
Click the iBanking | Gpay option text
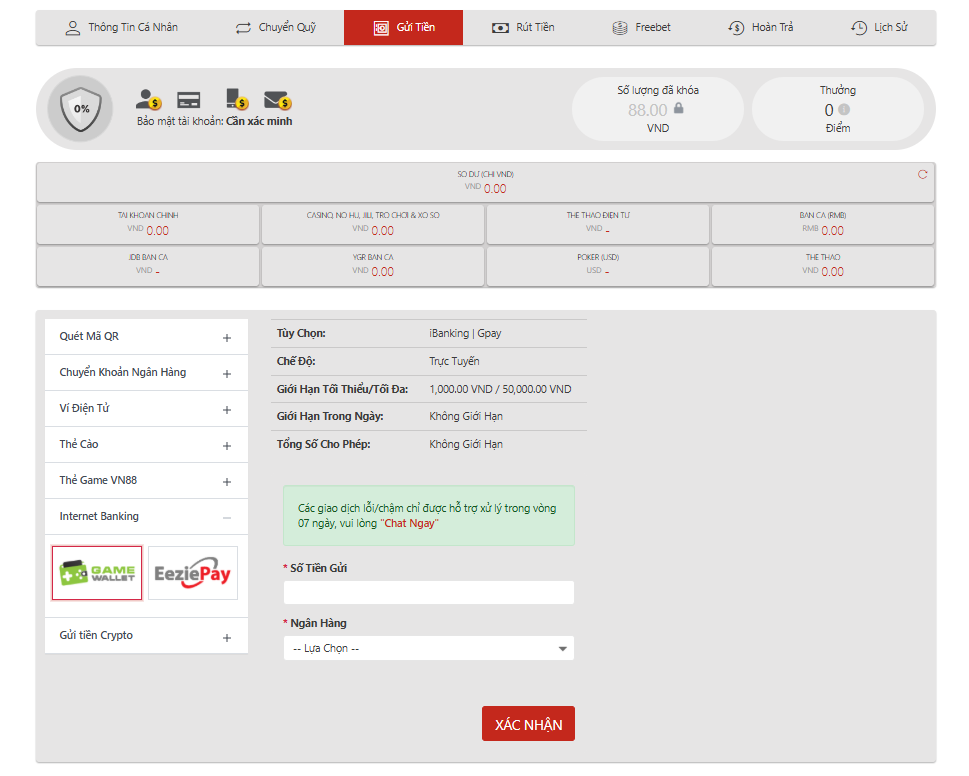point(465,334)
